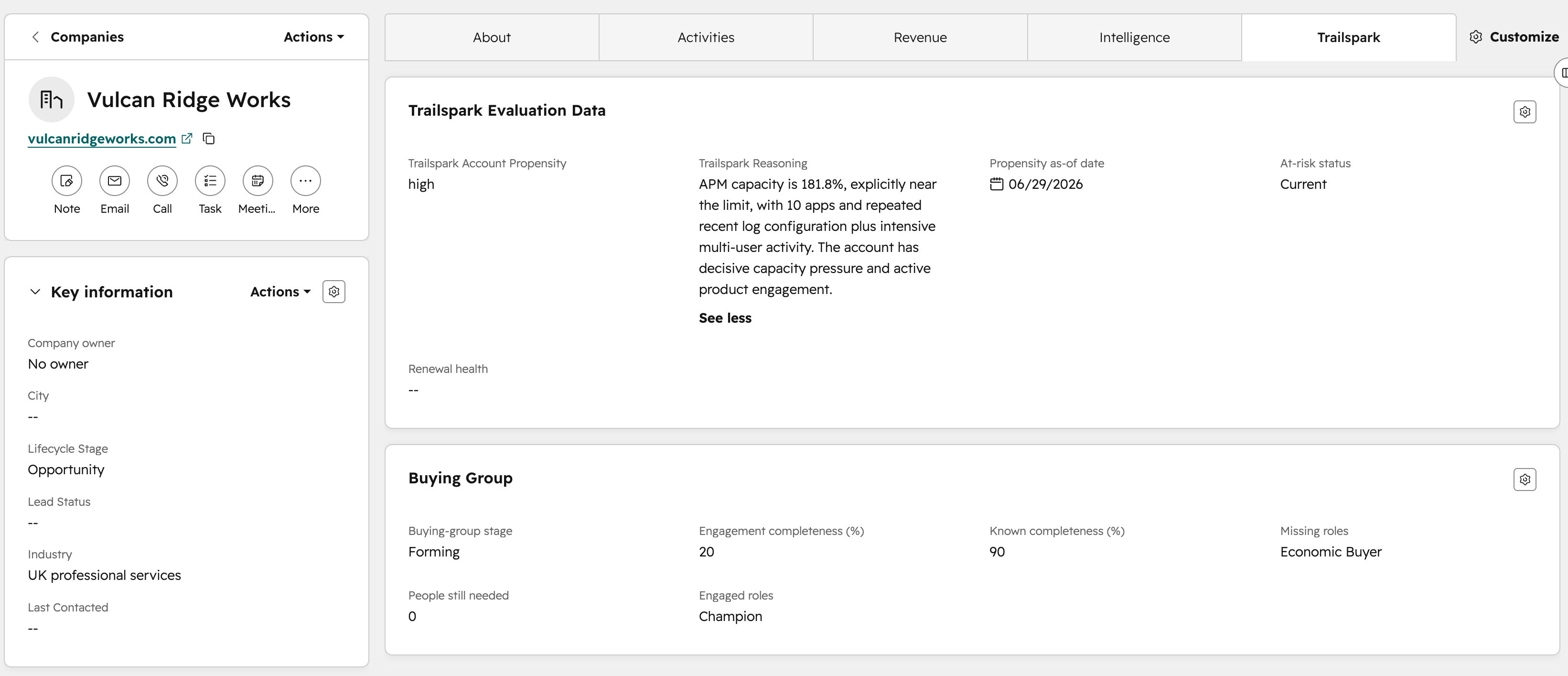Click the 'Opportunity' lifecycle stage value
This screenshot has width=1568, height=676.
pos(66,469)
